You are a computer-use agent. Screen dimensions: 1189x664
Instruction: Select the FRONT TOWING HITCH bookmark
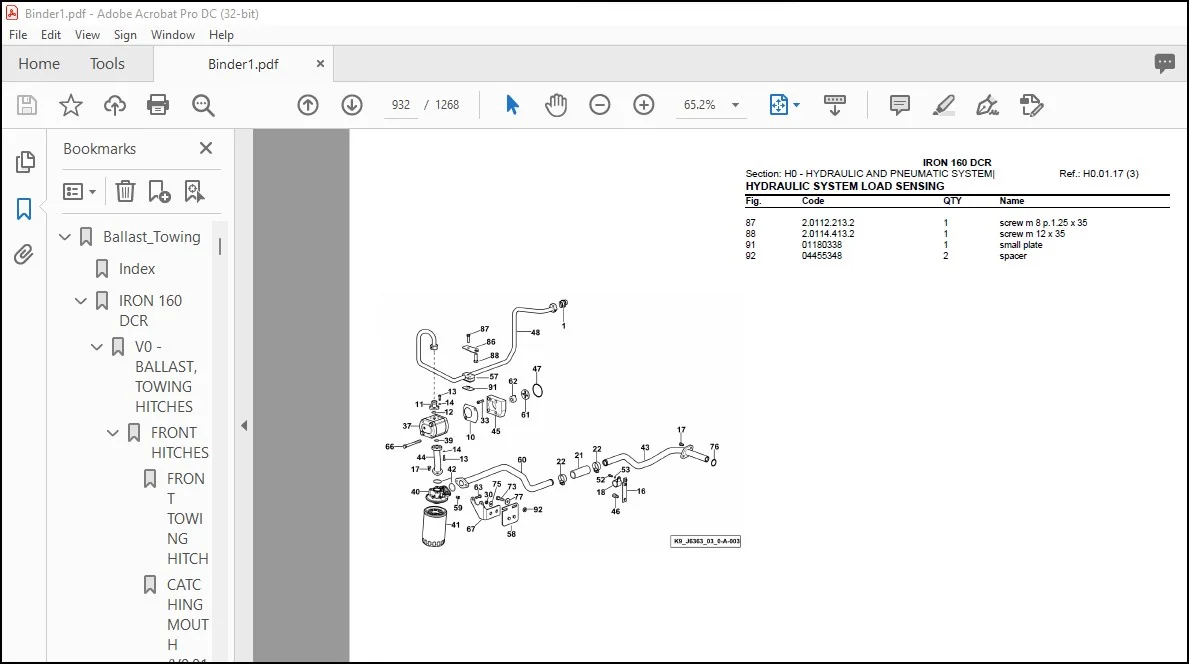pos(187,519)
